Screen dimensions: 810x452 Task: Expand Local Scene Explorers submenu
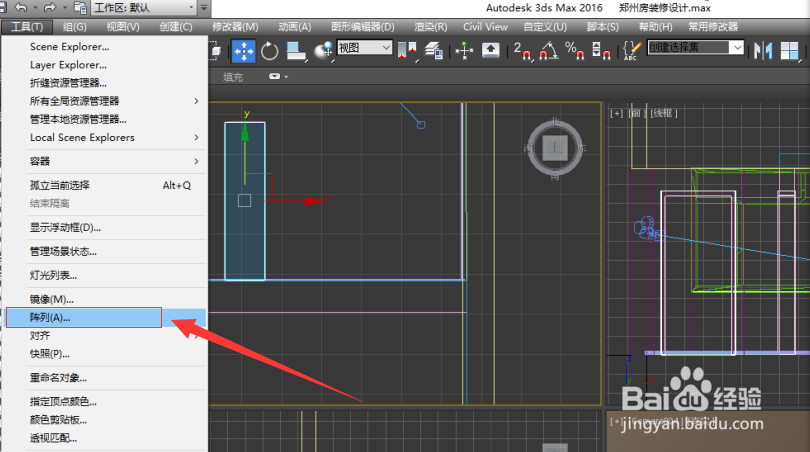tap(103, 137)
